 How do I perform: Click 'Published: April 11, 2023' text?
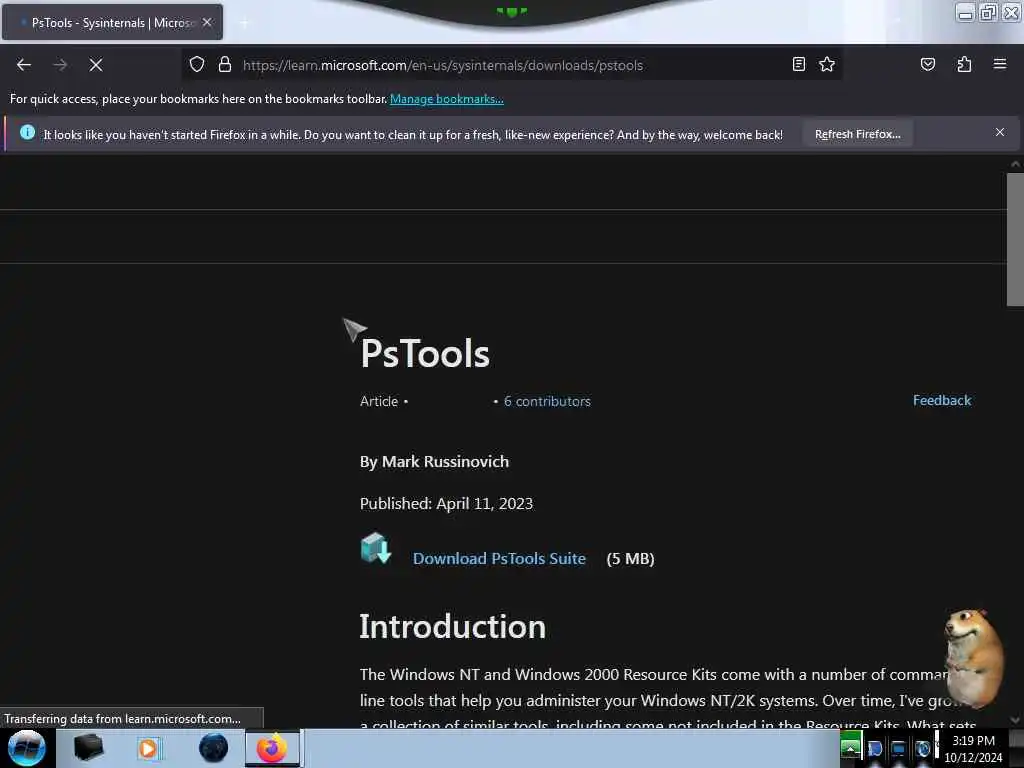[x=446, y=504]
